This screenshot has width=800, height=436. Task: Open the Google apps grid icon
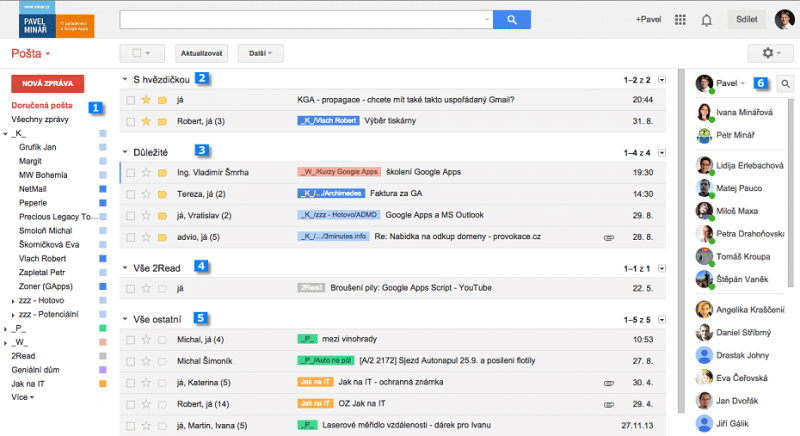tap(681, 19)
